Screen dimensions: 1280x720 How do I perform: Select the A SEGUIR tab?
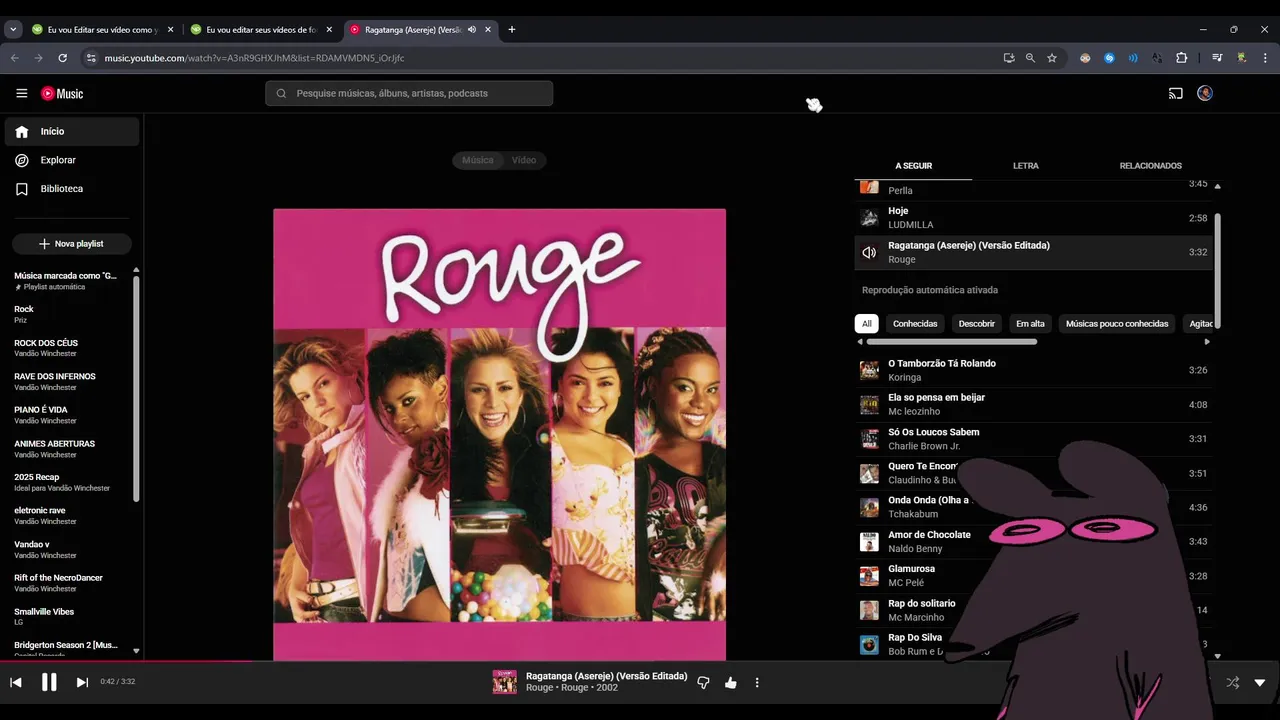point(913,166)
